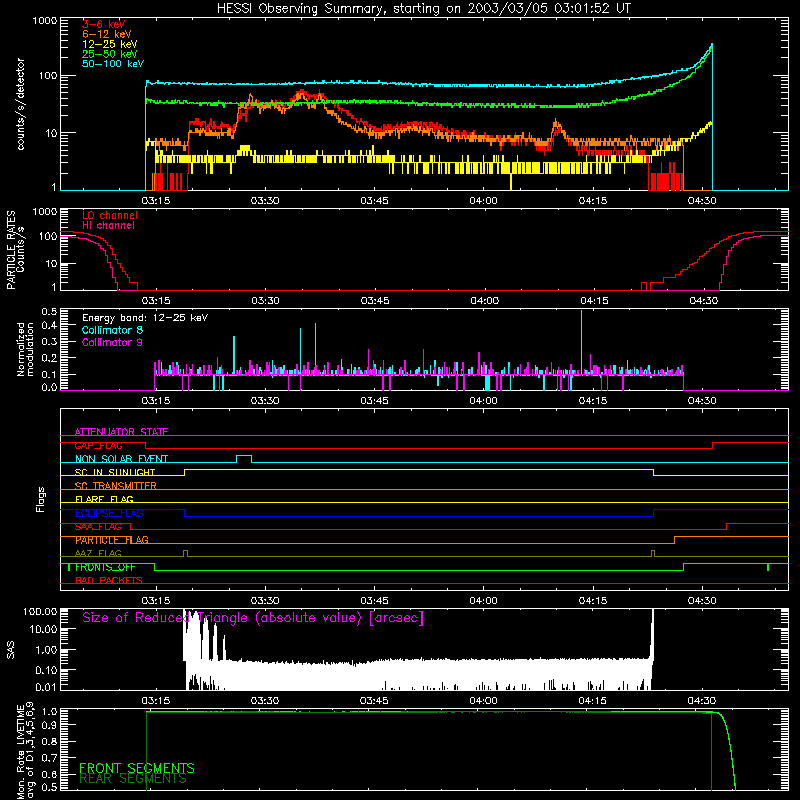Select the yellow 12-25 keV count-rate legend entry
This screenshot has height=800, width=800.
click(x=110, y=44)
